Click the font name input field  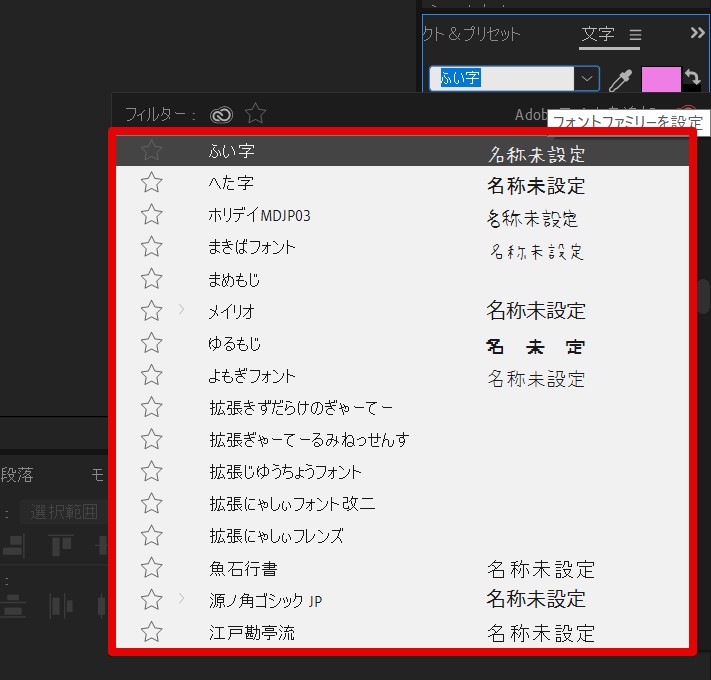(x=502, y=79)
